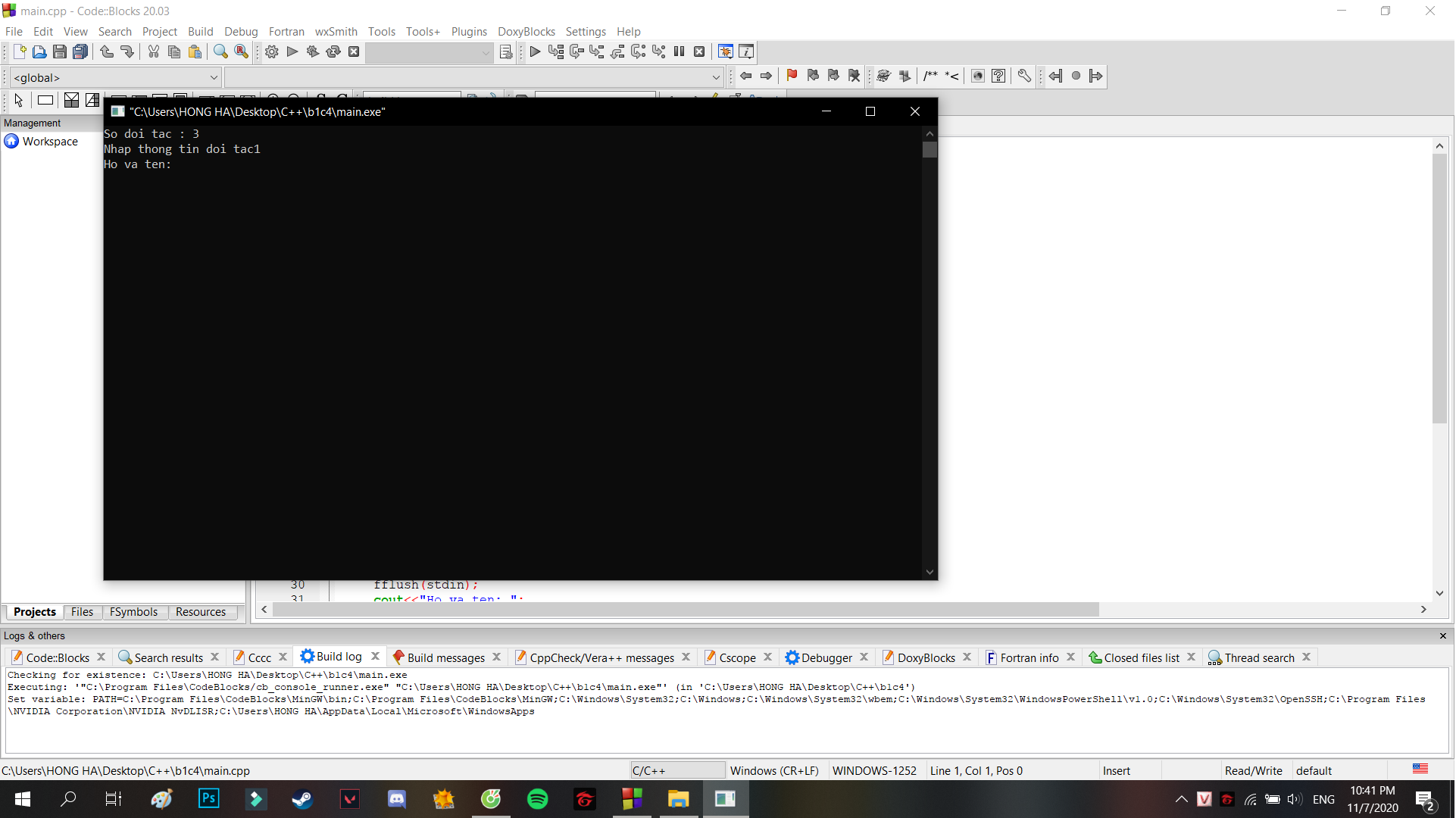1456x818 pixels.
Task: Click the Save all files icon
Action: pyautogui.click(x=80, y=52)
